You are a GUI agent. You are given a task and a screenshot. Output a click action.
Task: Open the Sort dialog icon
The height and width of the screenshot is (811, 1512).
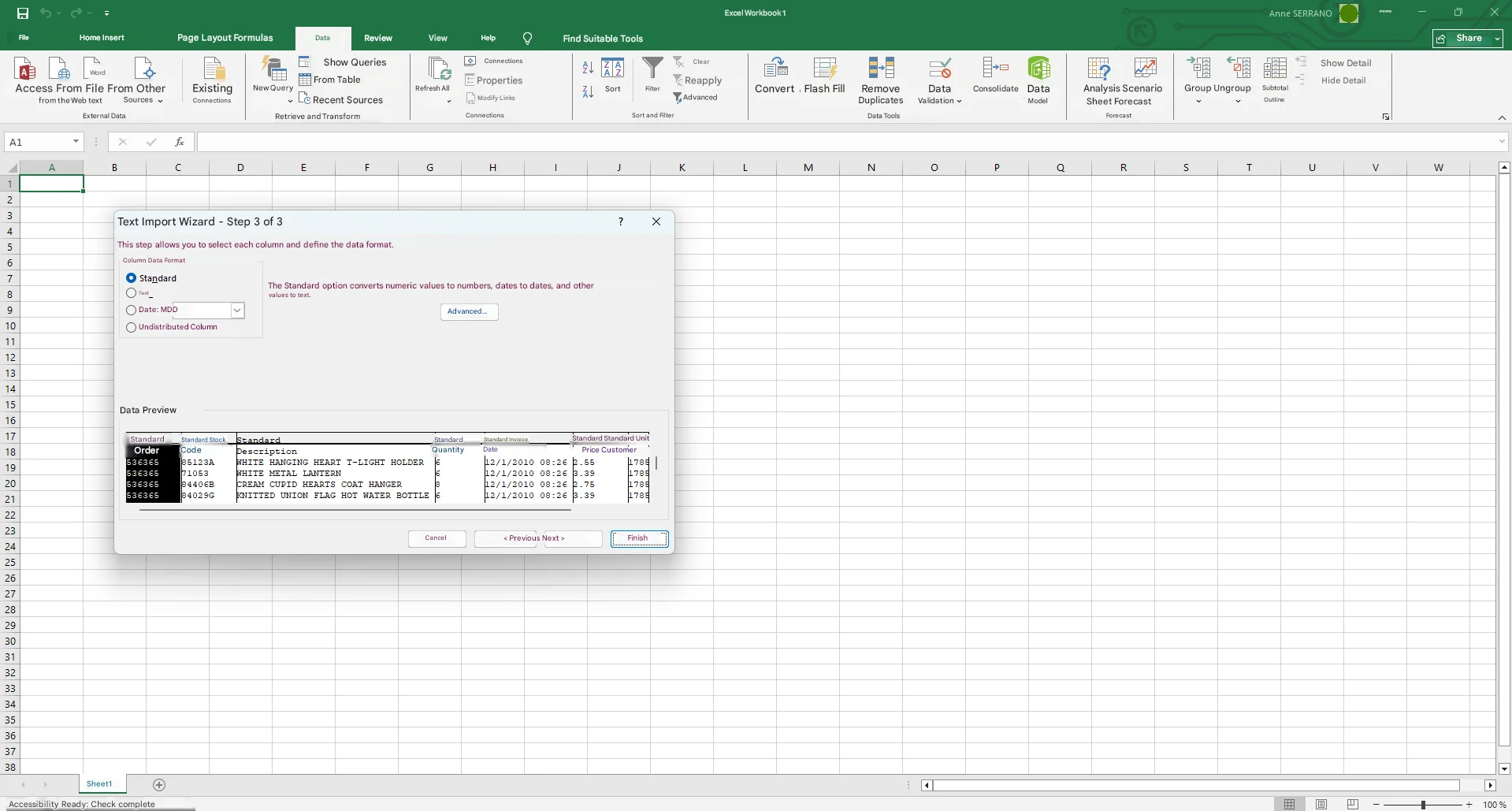pos(613,69)
